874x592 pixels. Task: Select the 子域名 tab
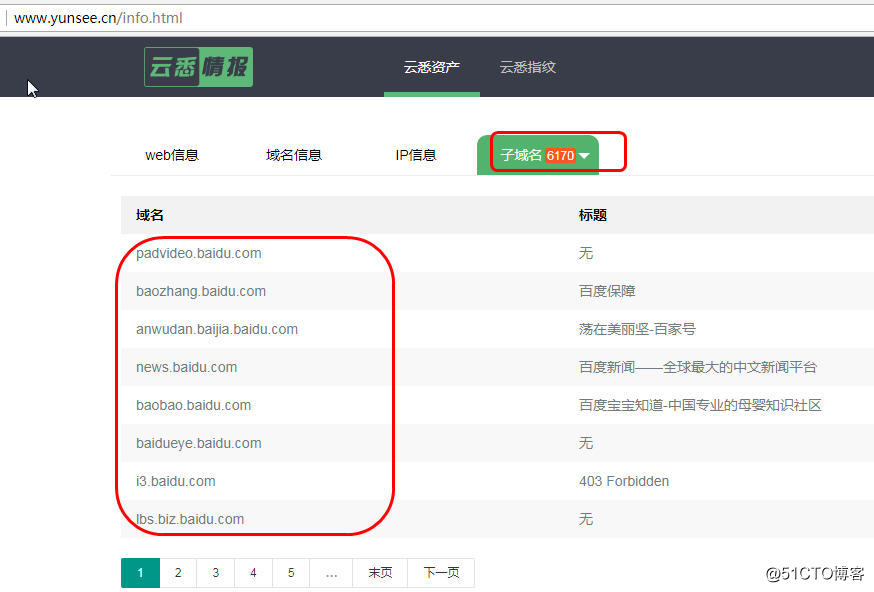[x=538, y=155]
